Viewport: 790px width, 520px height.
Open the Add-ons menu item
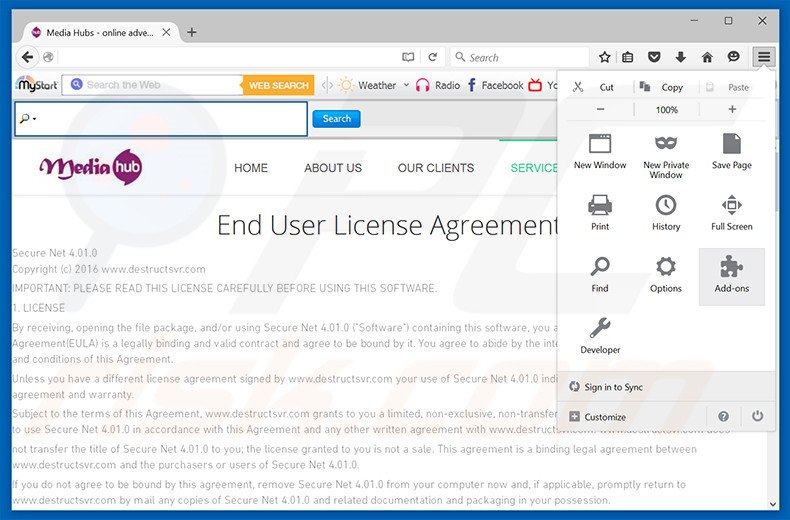(x=732, y=276)
